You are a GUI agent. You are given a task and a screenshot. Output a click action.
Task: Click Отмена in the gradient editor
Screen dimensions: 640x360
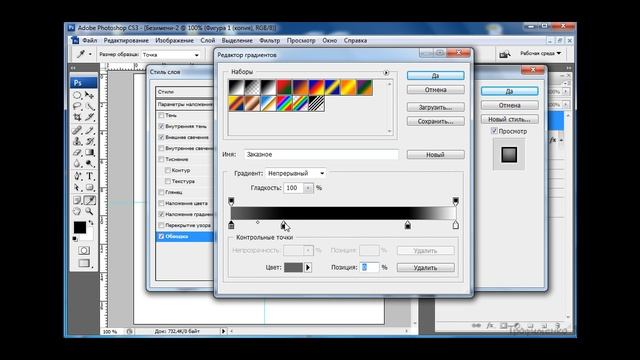point(436,90)
